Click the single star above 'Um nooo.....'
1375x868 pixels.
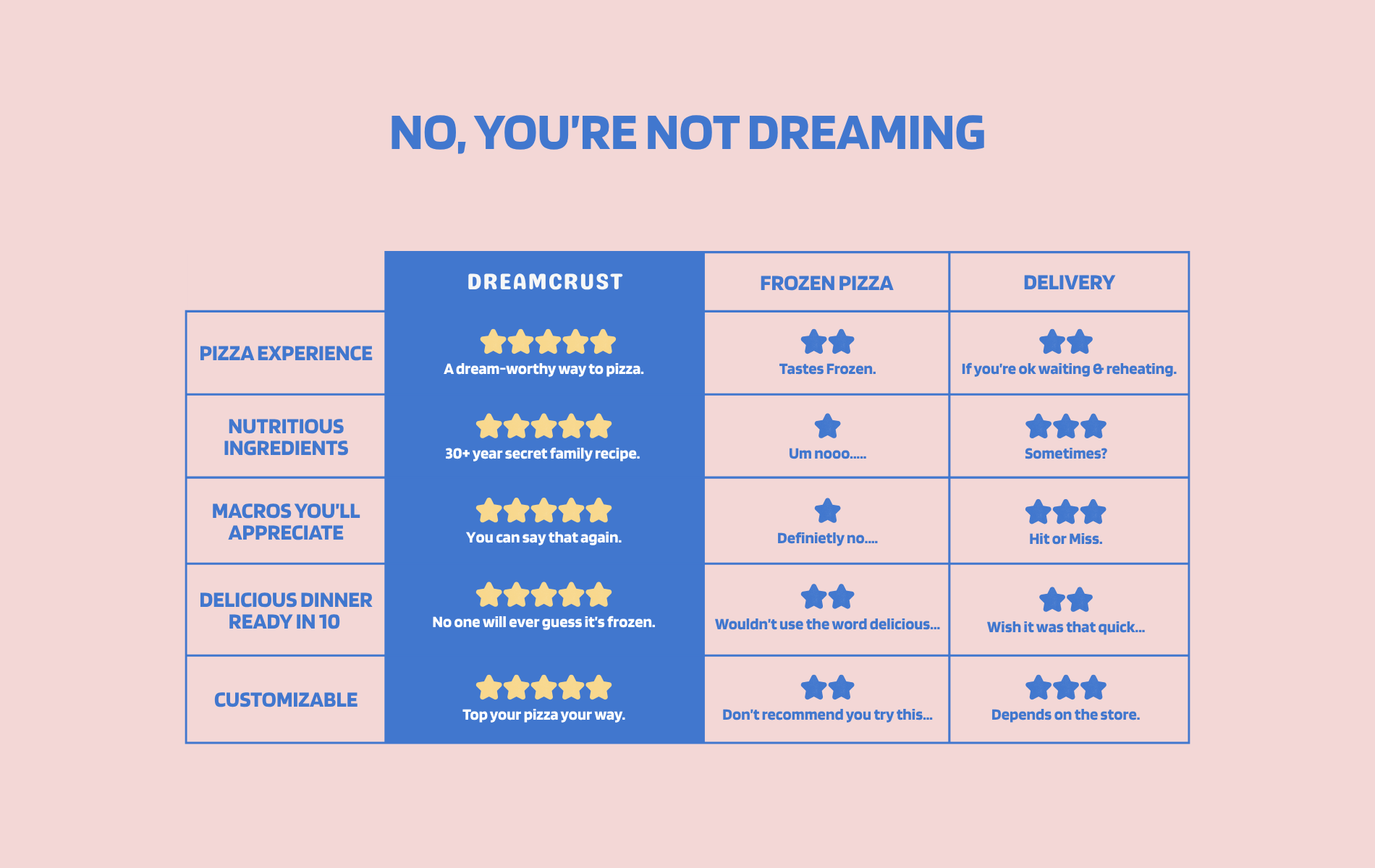pos(827,427)
